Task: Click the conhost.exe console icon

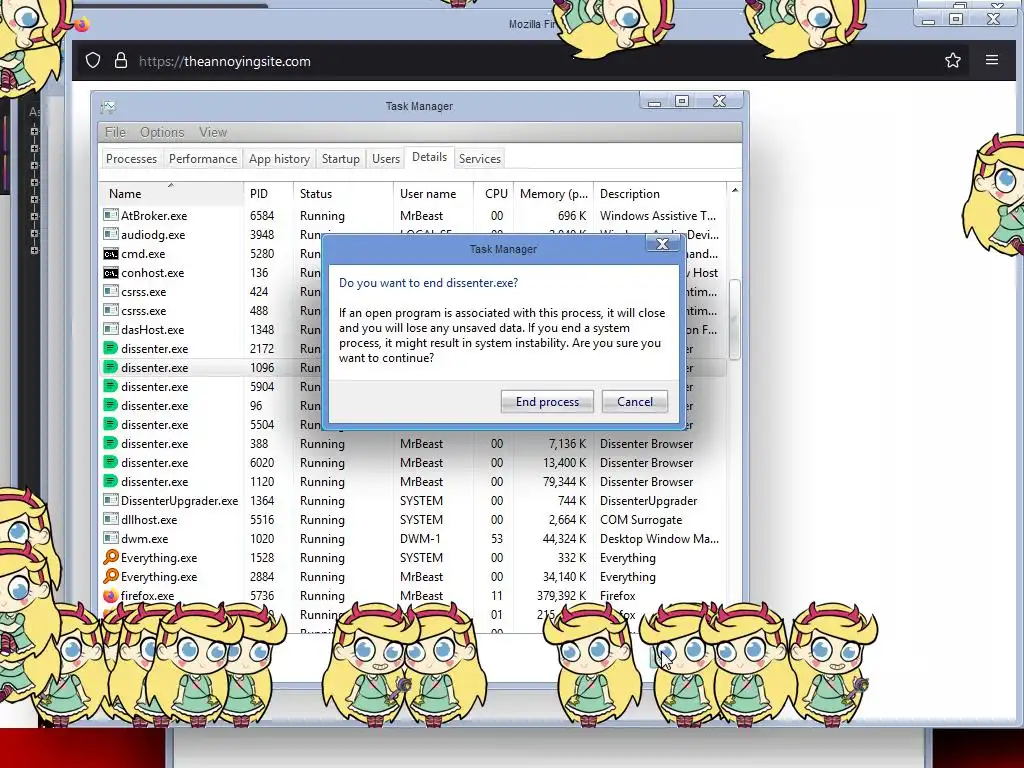Action: 111,272
